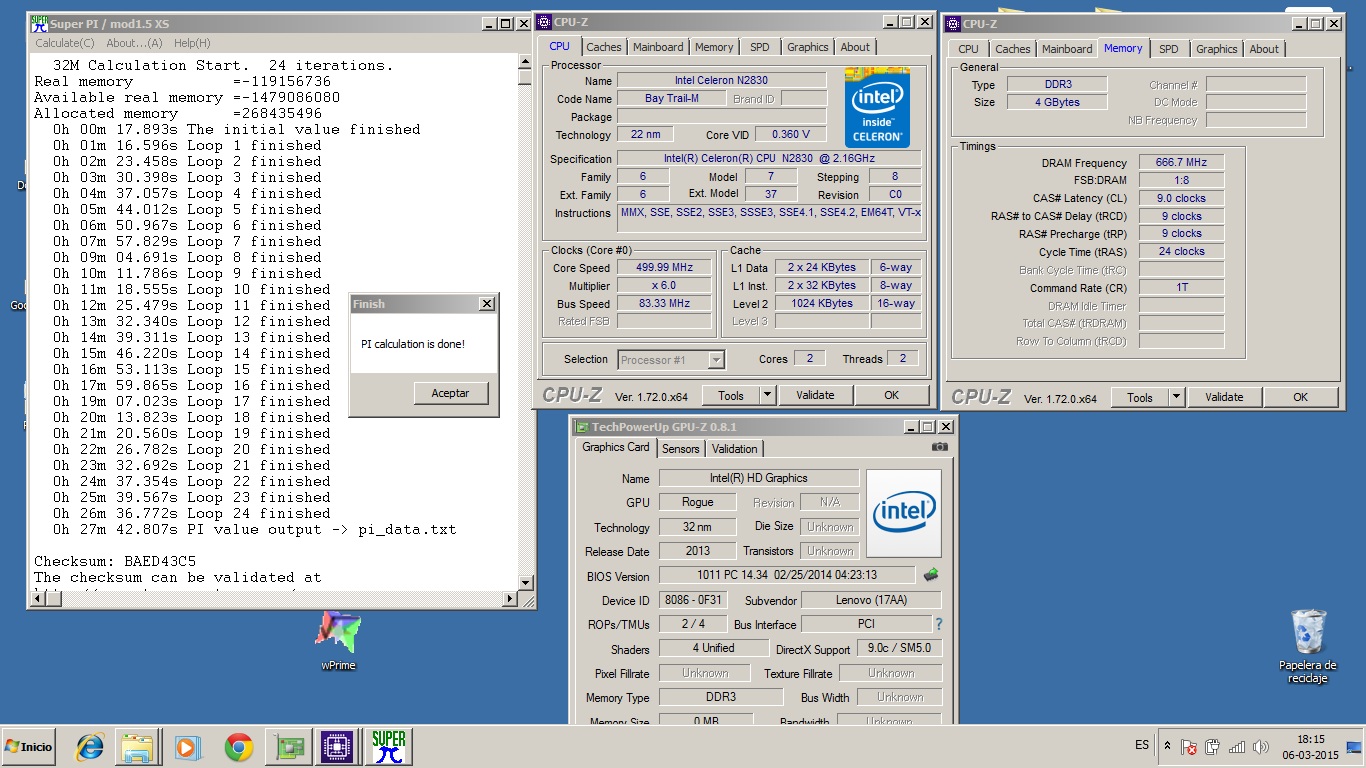Open the volume speaker tray icon
1366x768 pixels.
click(1260, 747)
